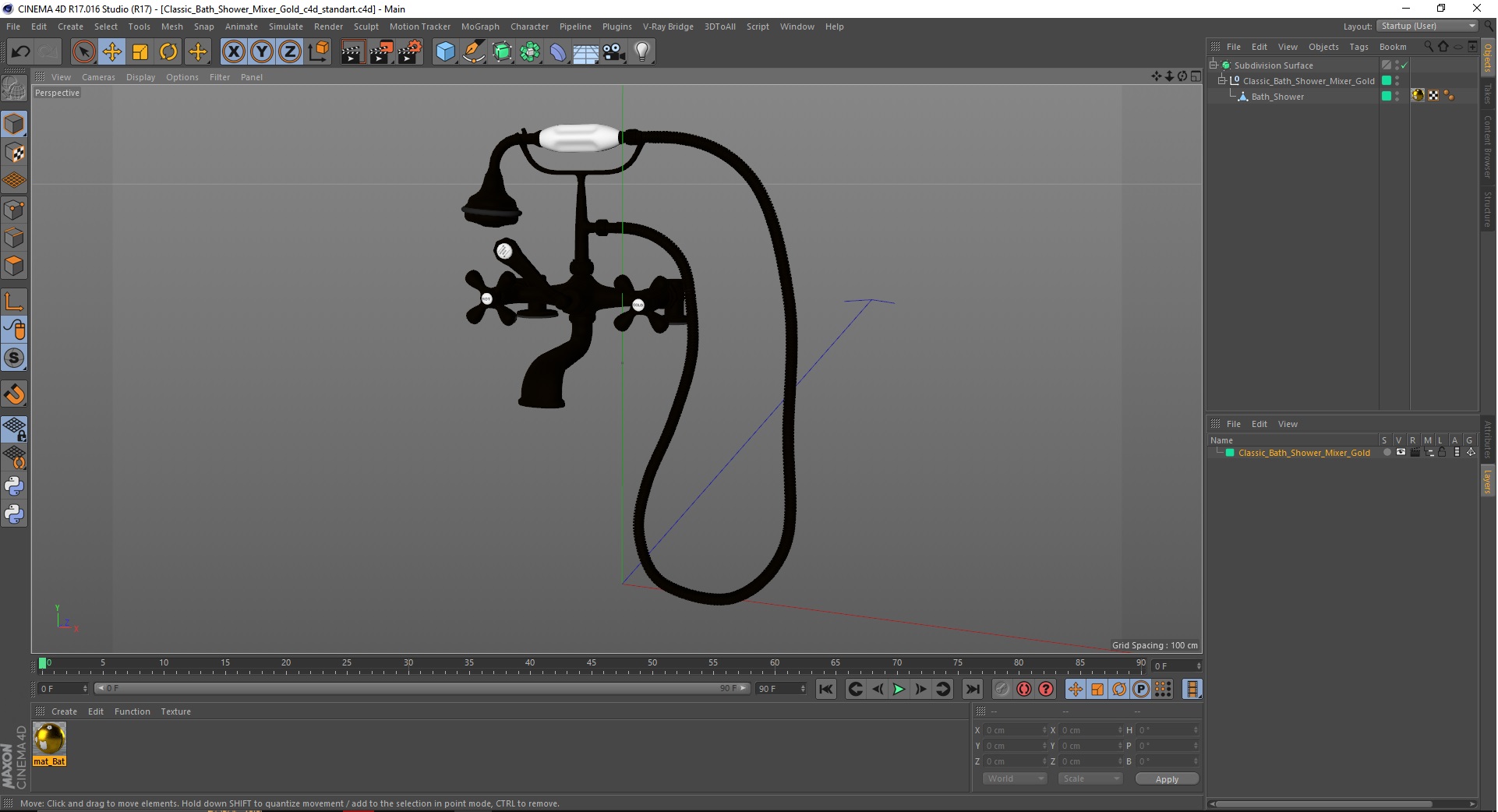This screenshot has height=812, width=1498.
Task: Open the Sculpt menu
Action: [366, 26]
